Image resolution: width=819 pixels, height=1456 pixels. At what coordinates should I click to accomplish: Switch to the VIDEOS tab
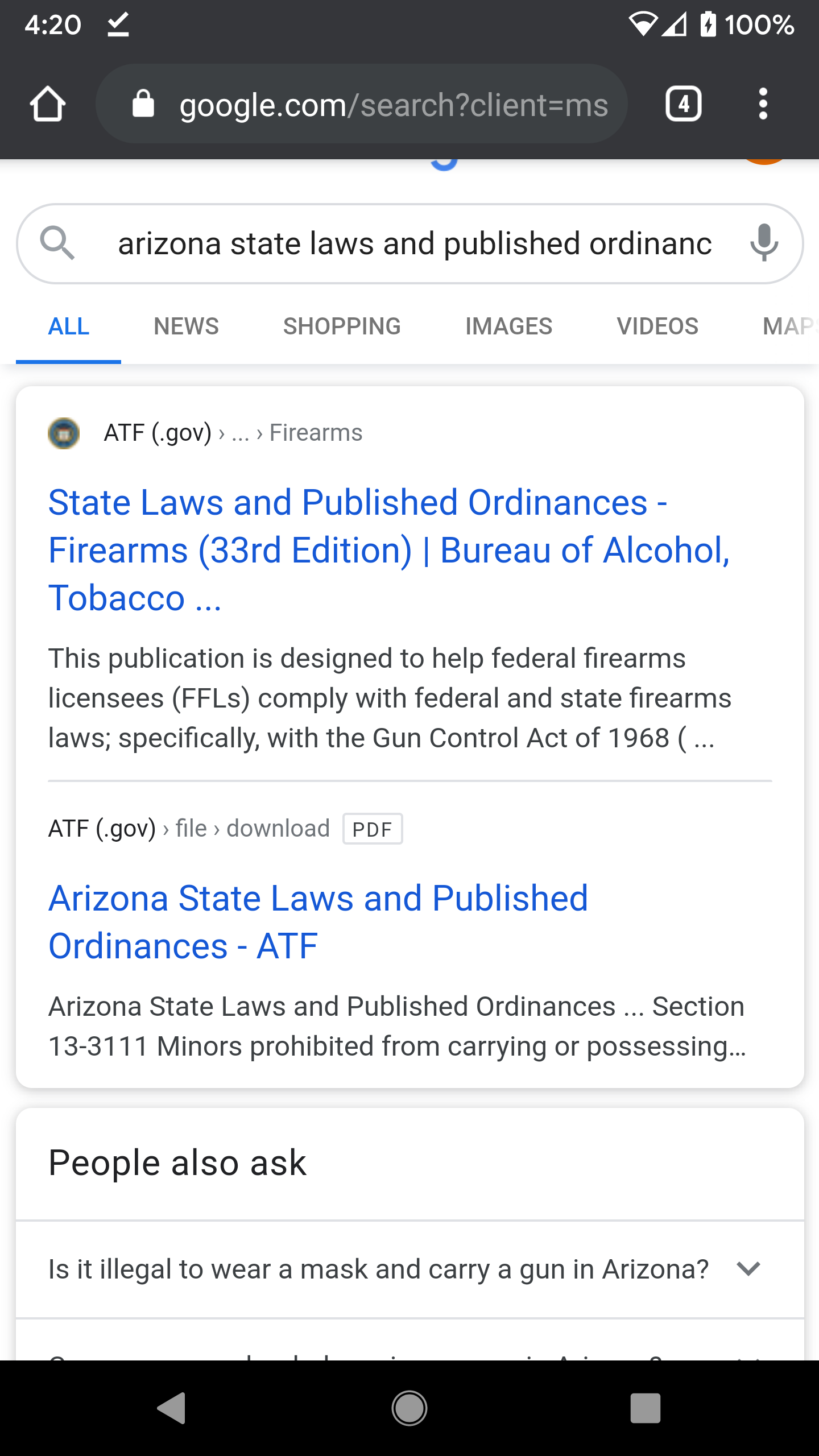[657, 326]
